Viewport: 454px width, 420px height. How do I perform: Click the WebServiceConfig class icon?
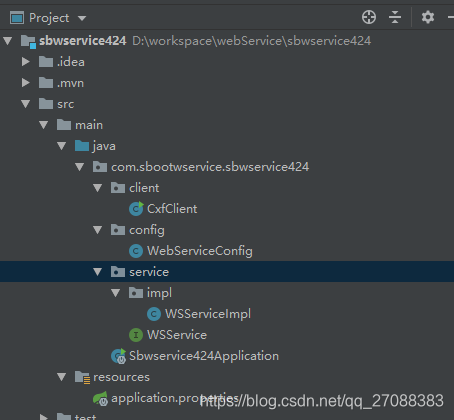pyautogui.click(x=136, y=251)
